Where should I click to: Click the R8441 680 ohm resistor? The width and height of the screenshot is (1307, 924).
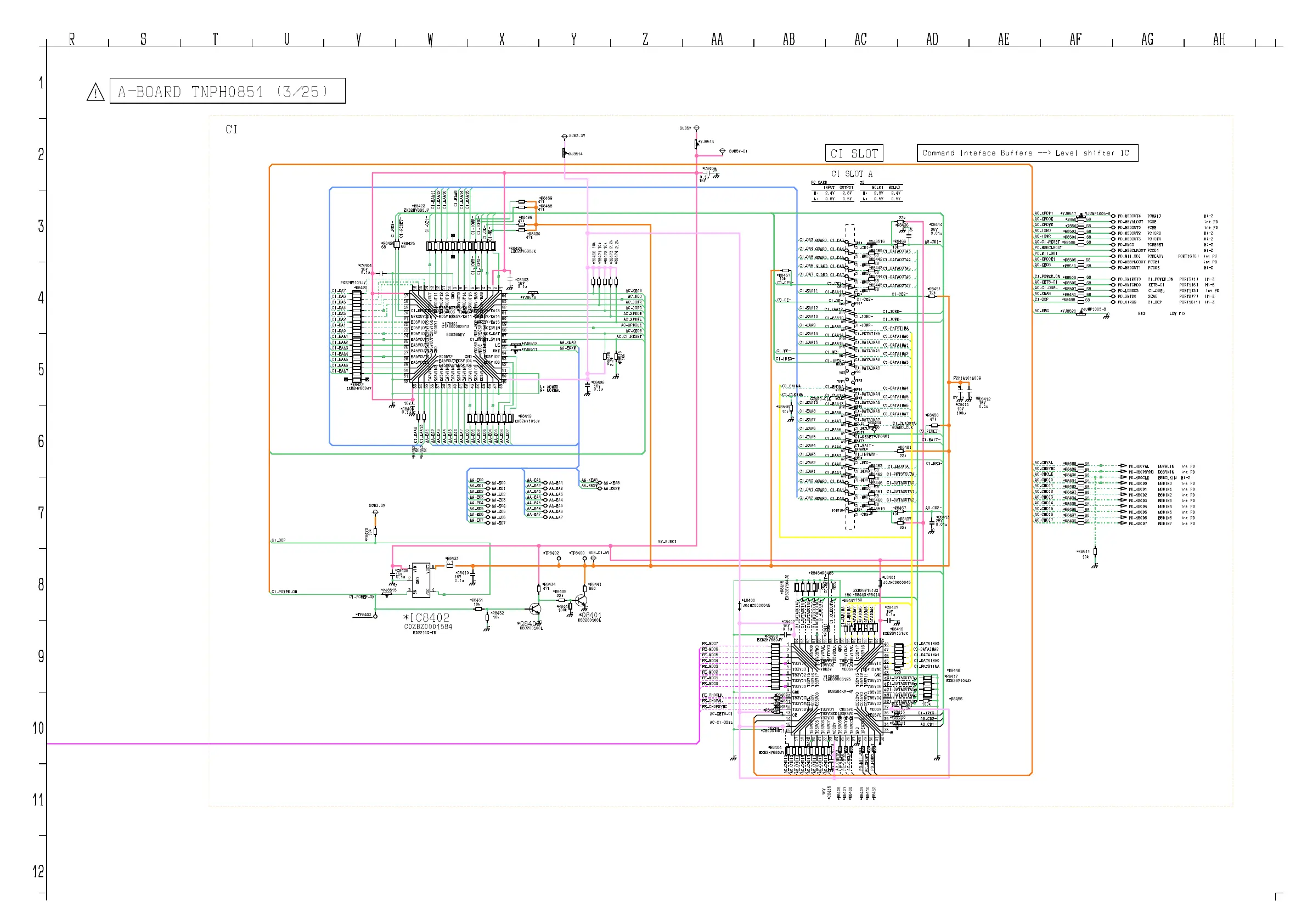click(x=584, y=588)
